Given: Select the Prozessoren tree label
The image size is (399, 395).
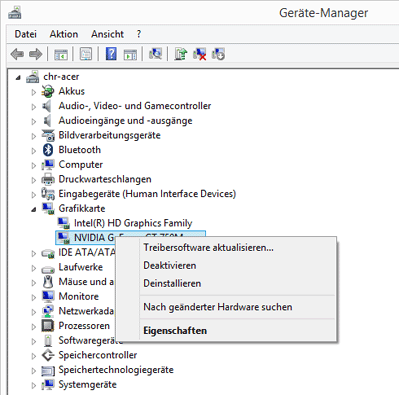Looking at the screenshot, I should tap(84, 326).
